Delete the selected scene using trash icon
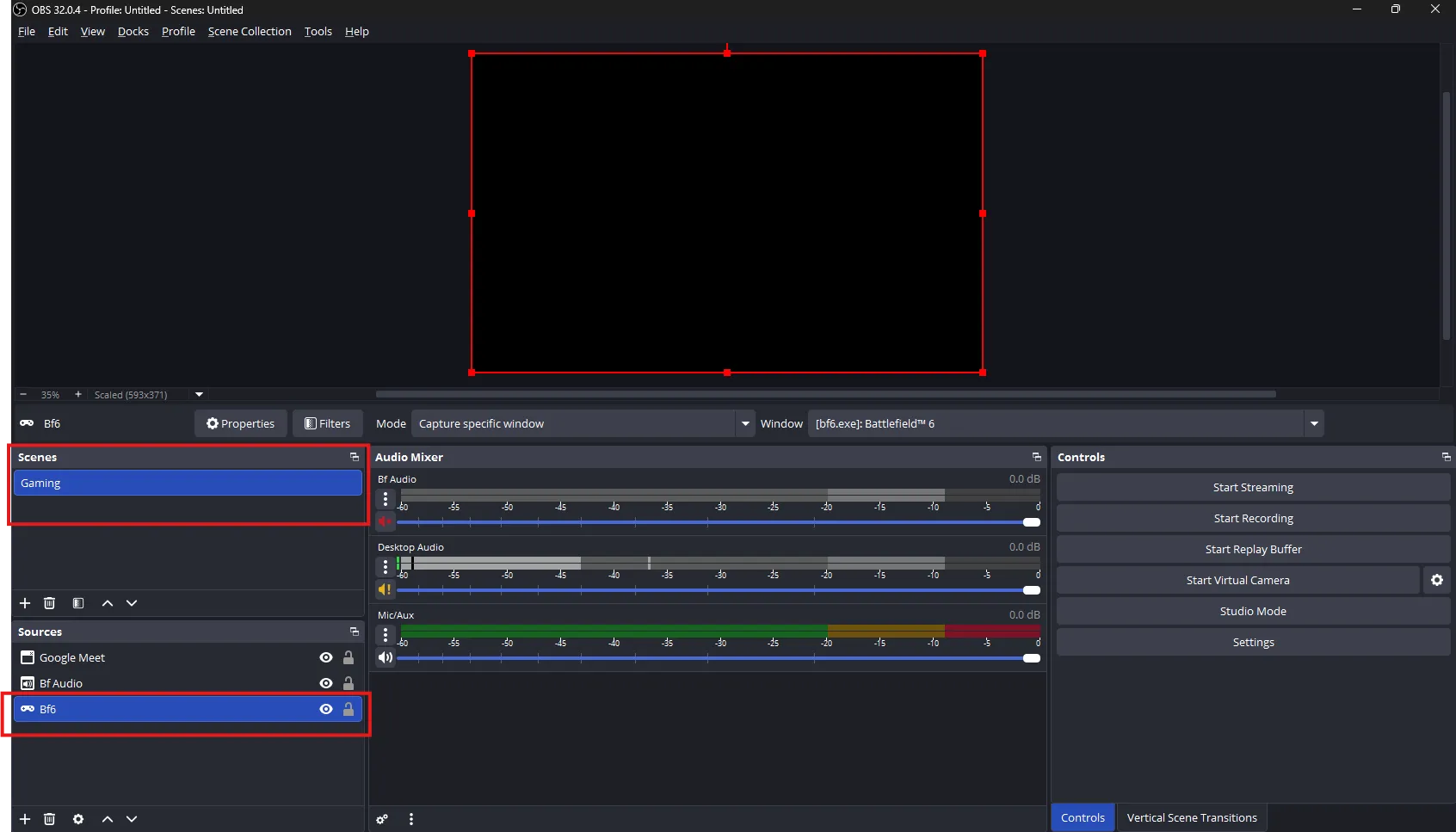 pos(50,603)
